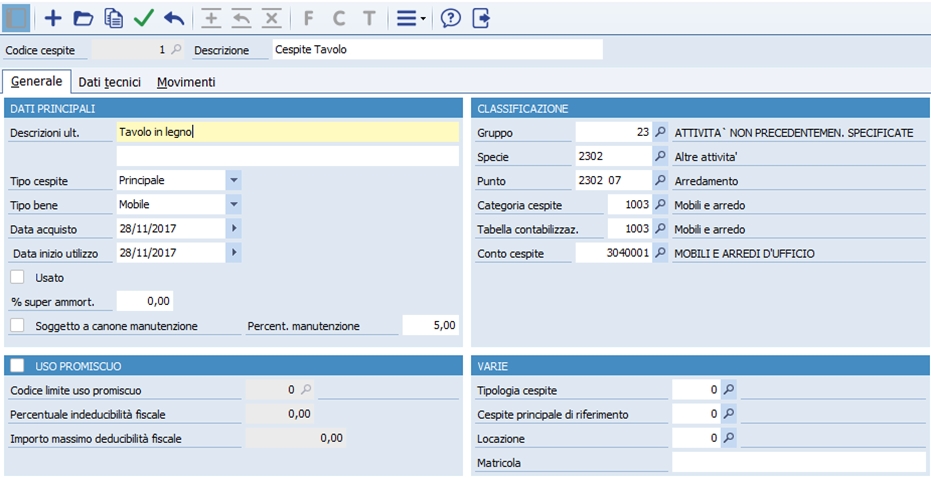The width and height of the screenshot is (931, 478).
Task: Click the T toolbar button
Action: coord(369,18)
